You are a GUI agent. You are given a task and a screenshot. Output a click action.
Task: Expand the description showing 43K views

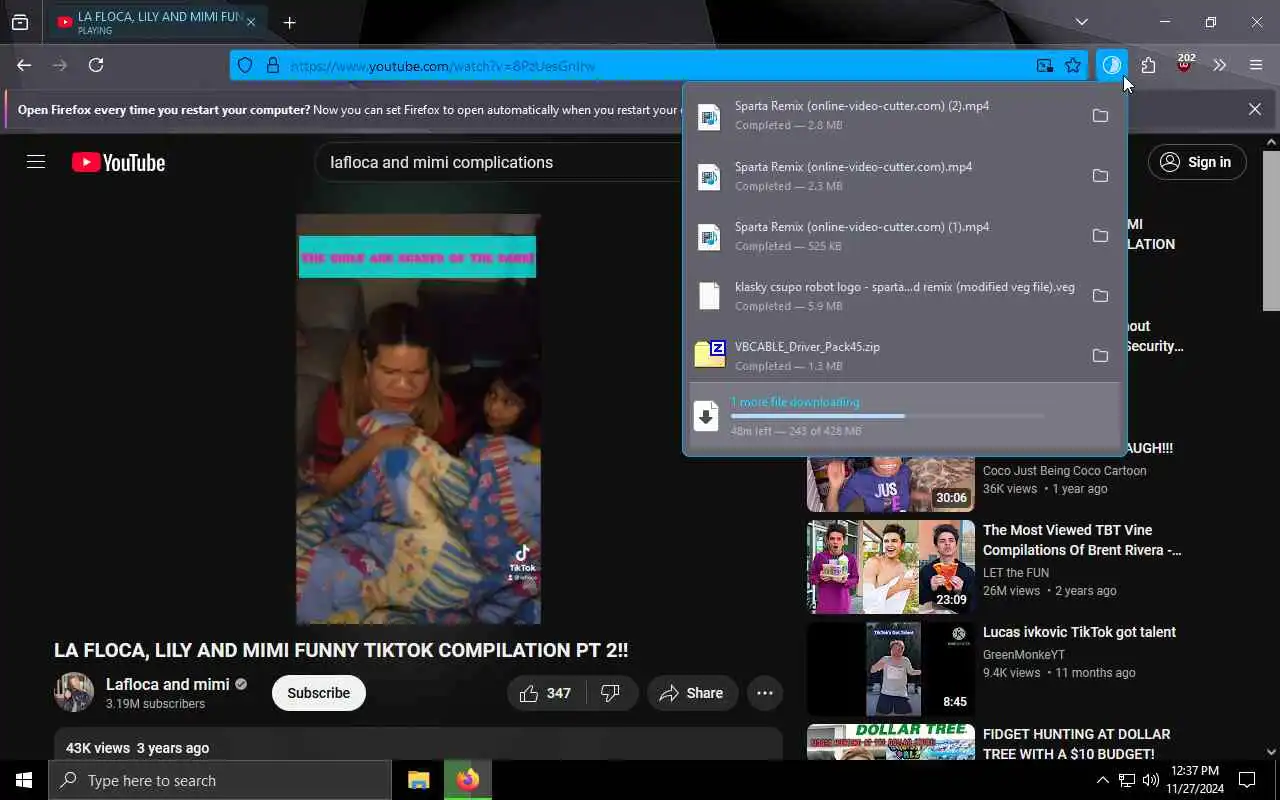[x=418, y=746]
